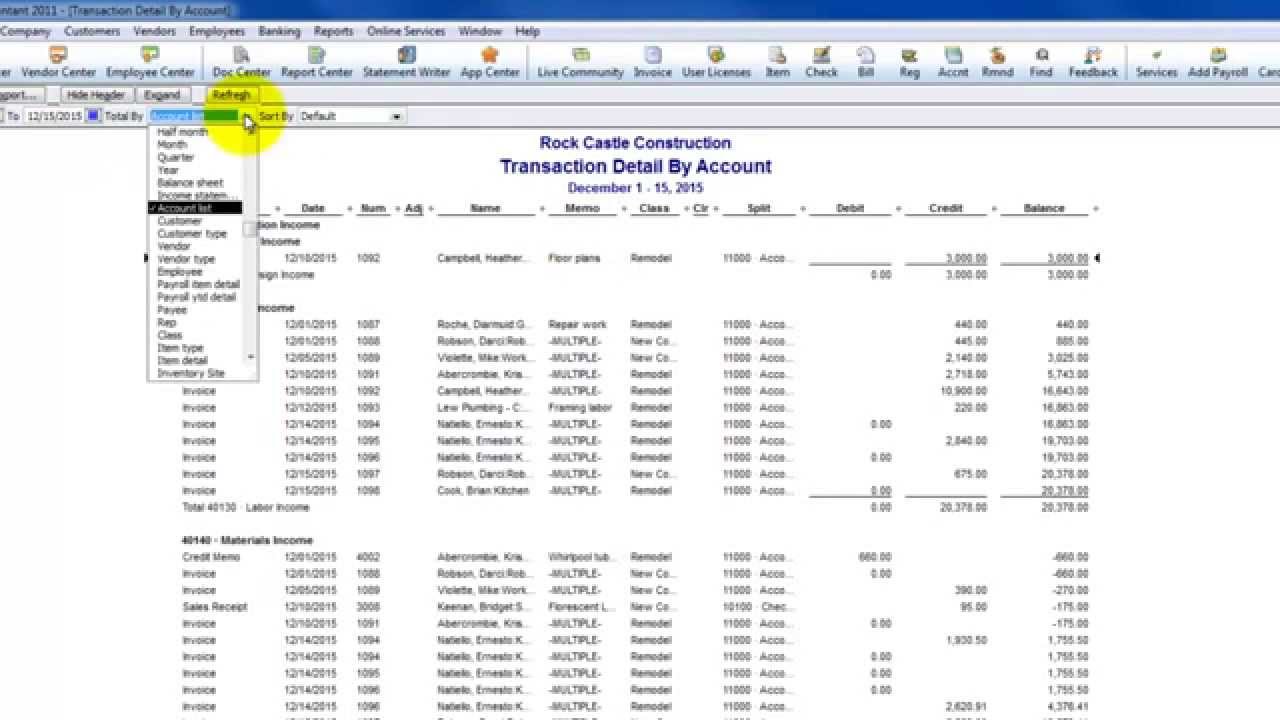The image size is (1280, 720).
Task: Open the Reg register icon
Action: (x=909, y=62)
